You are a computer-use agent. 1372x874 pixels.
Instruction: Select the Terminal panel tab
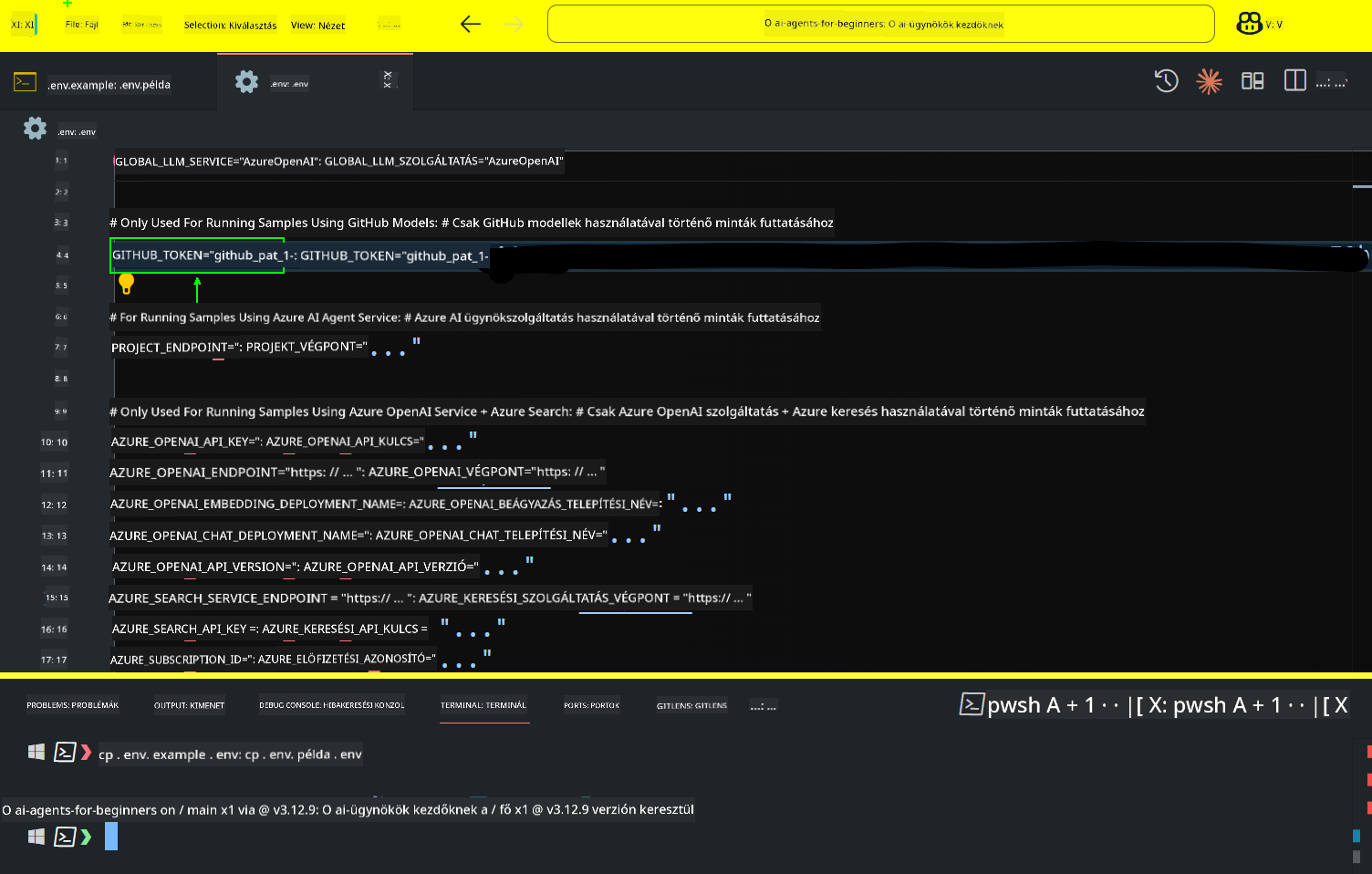[483, 705]
